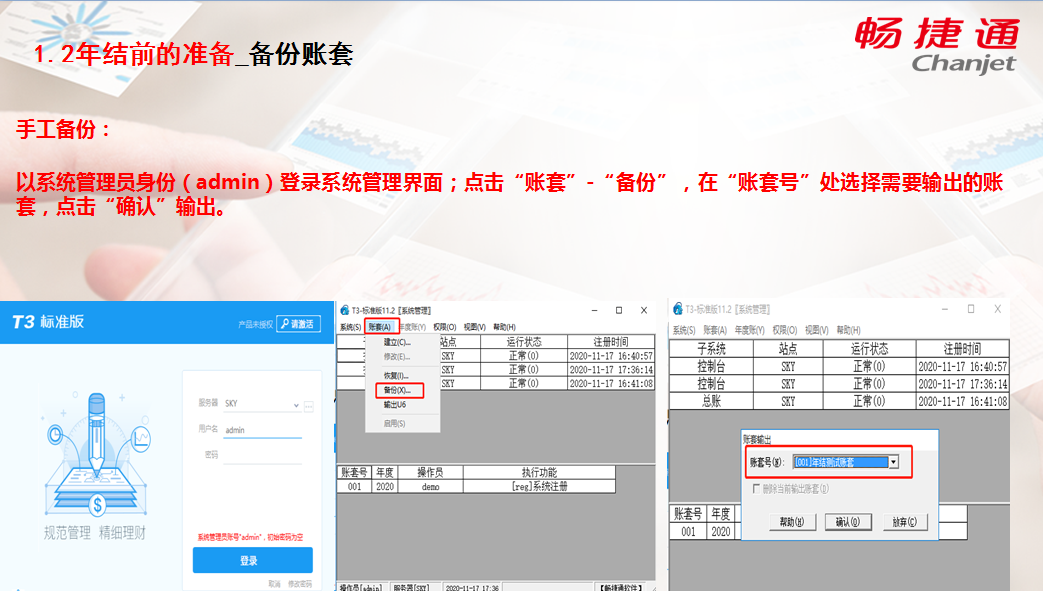Image resolution: width=1043 pixels, height=591 pixels.
Task: Click the blue 登录 login button
Action: pos(252,560)
